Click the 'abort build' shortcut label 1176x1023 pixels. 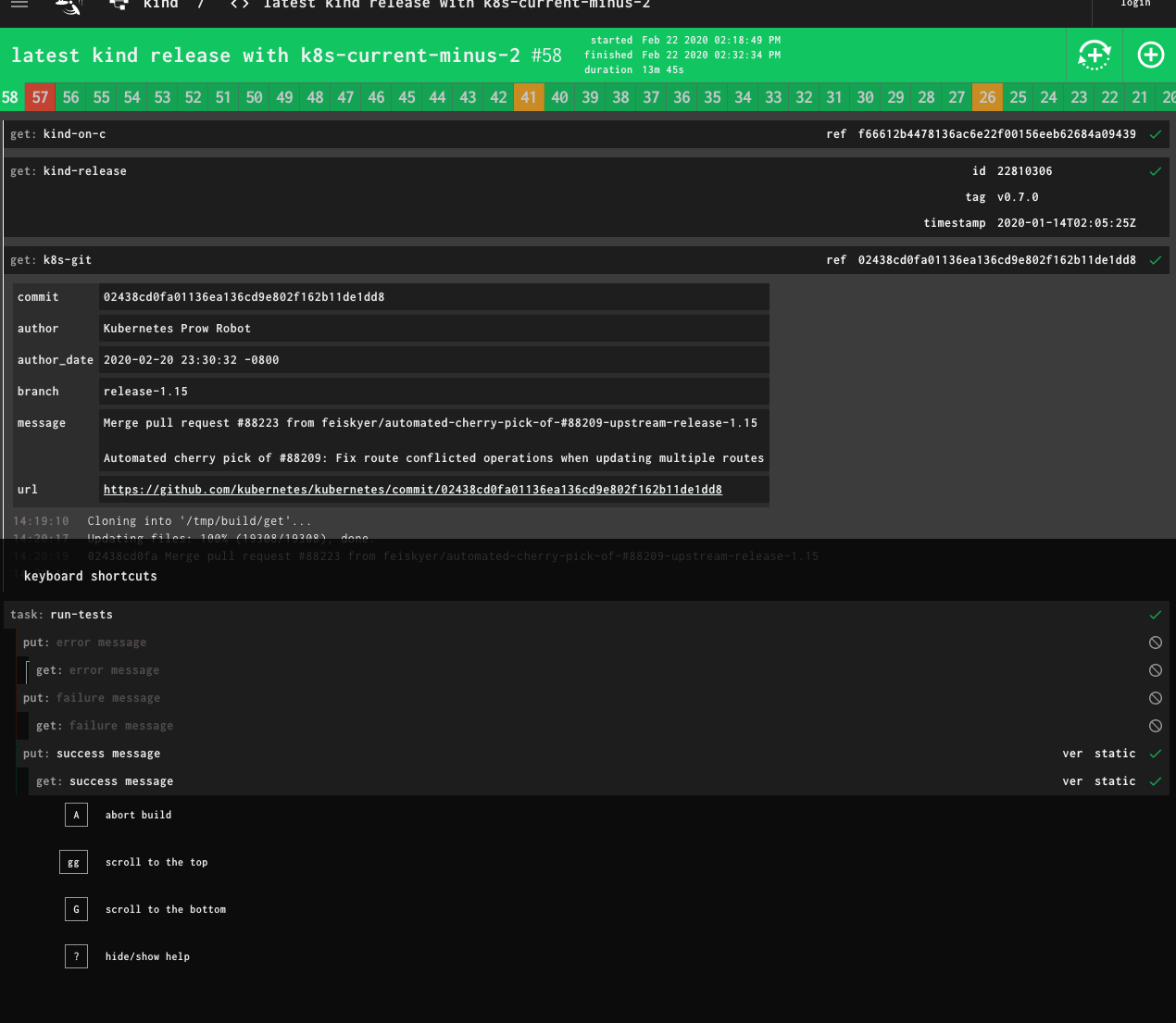138,815
